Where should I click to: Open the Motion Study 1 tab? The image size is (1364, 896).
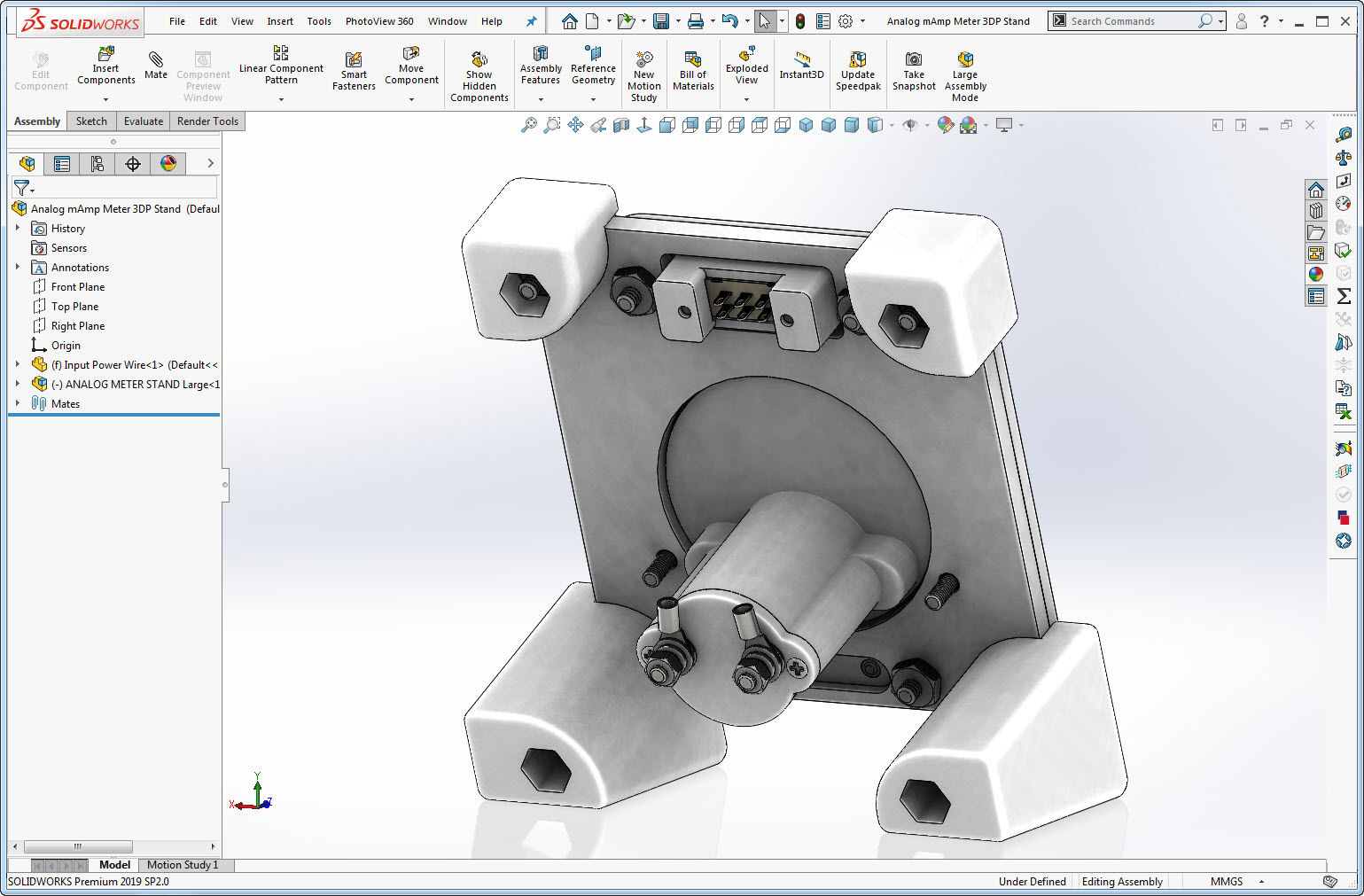tap(182, 865)
